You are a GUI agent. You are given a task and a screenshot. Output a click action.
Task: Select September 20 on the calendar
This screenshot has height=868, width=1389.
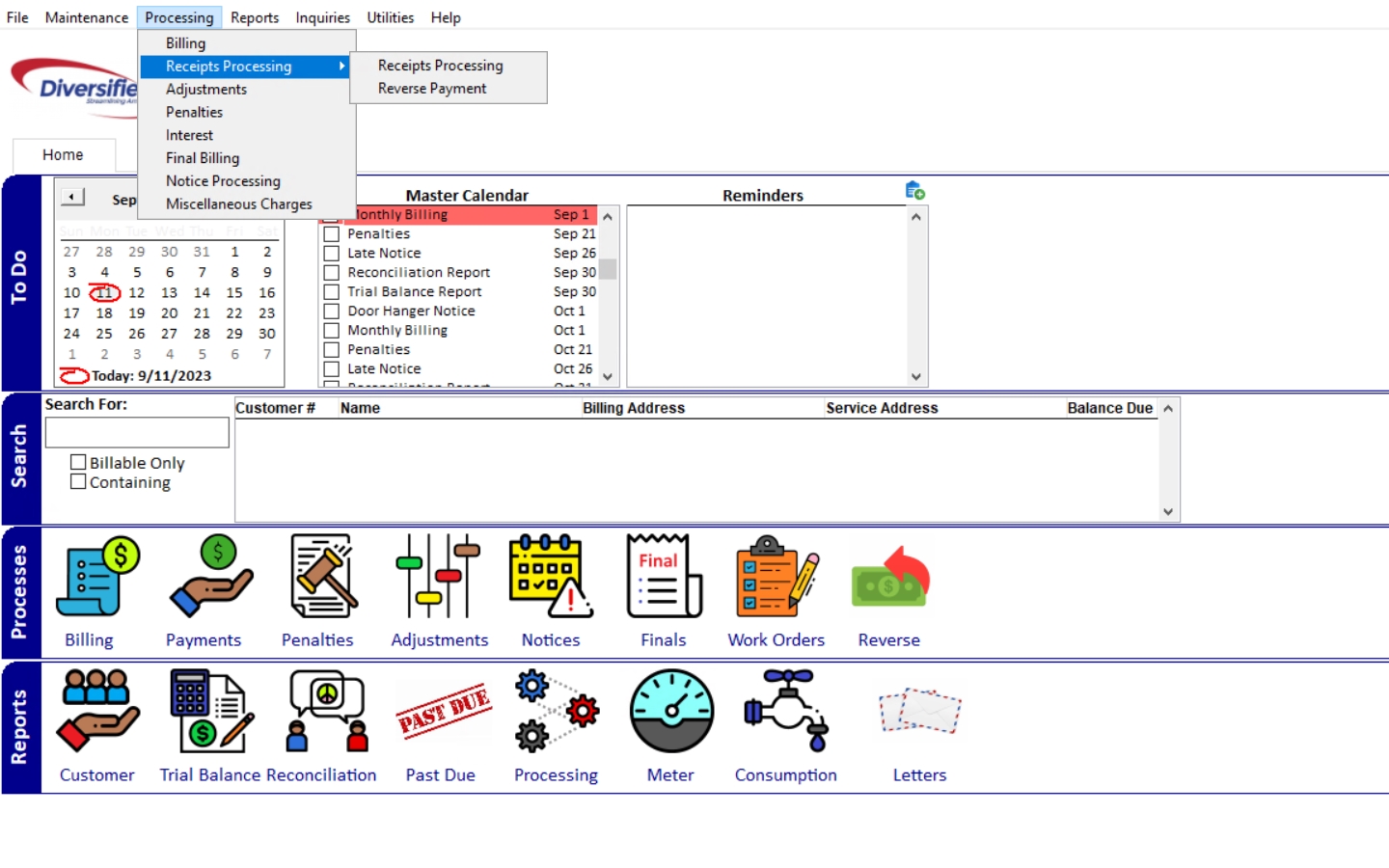coord(169,313)
